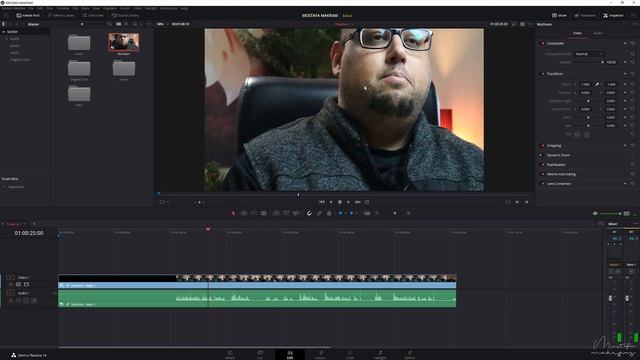Select the Multicam clip thumbnail

point(124,42)
